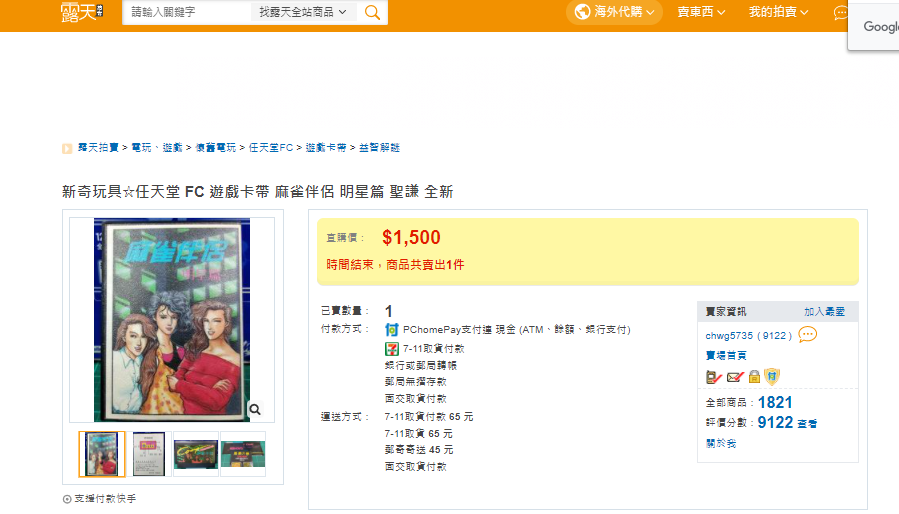Expand the 我的拍賣 menu
The height and width of the screenshot is (514, 899).
779,12
